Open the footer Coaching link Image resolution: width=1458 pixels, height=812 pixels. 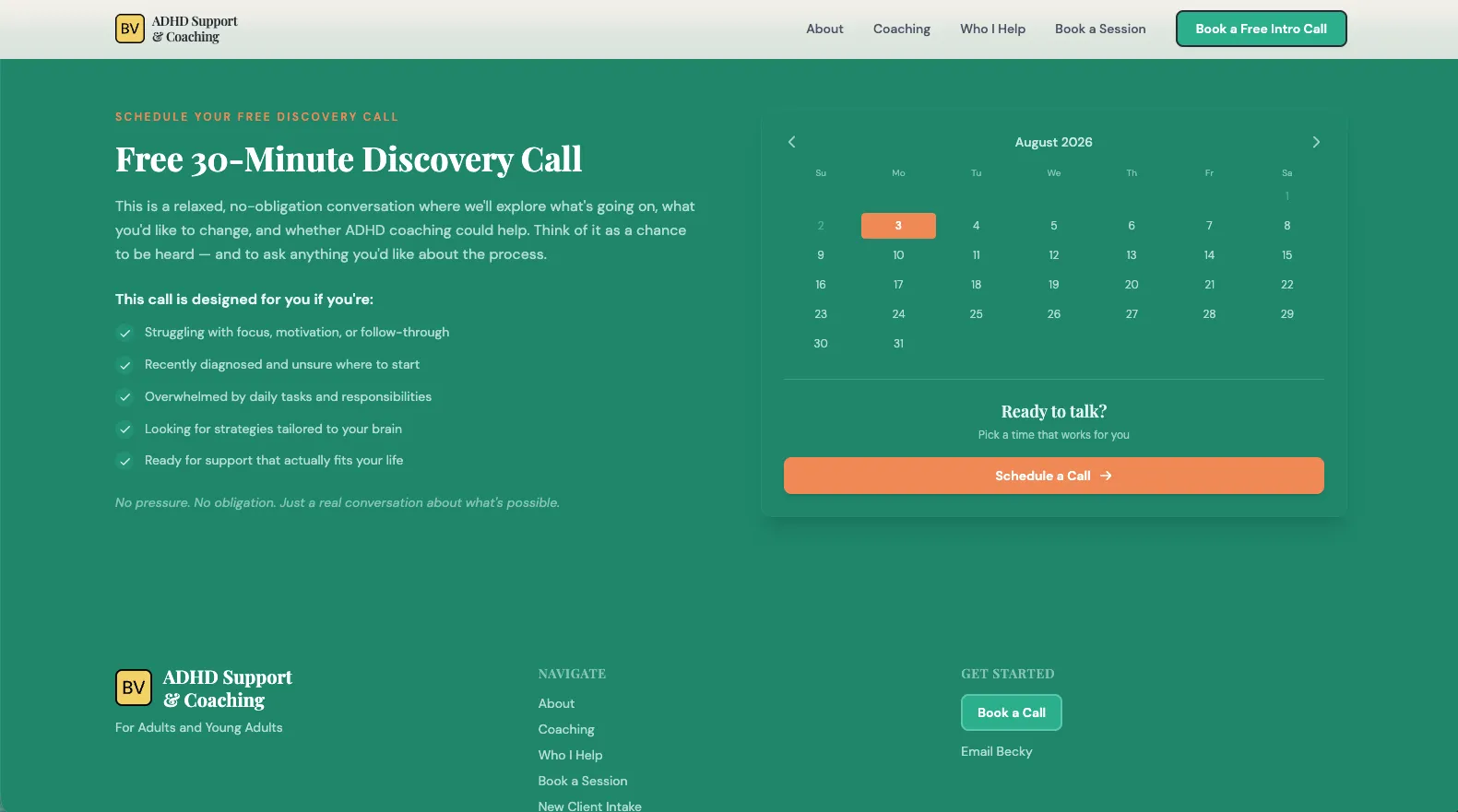pyautogui.click(x=566, y=729)
